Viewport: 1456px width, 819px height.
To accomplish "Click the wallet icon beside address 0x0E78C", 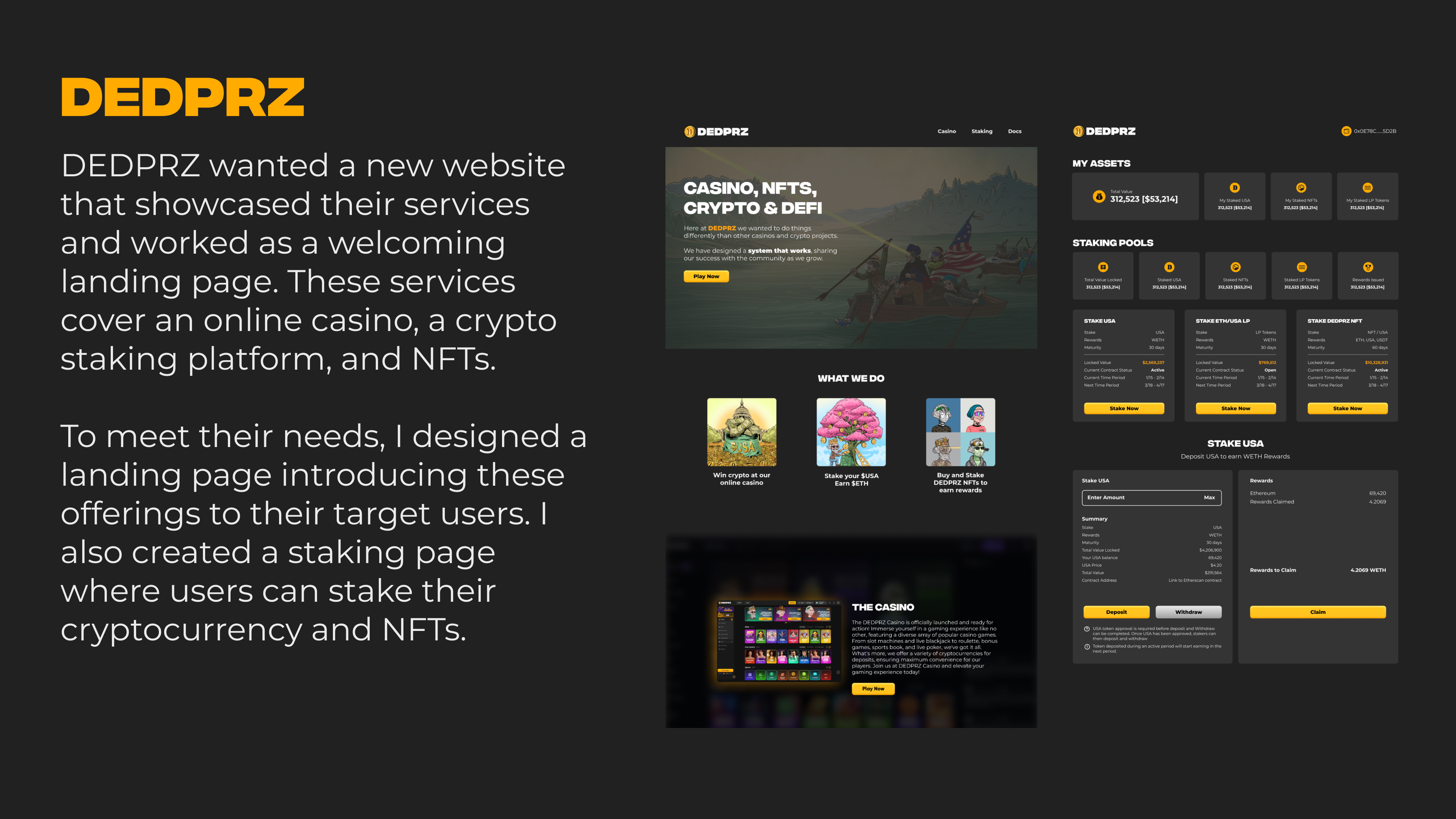I will click(1346, 131).
